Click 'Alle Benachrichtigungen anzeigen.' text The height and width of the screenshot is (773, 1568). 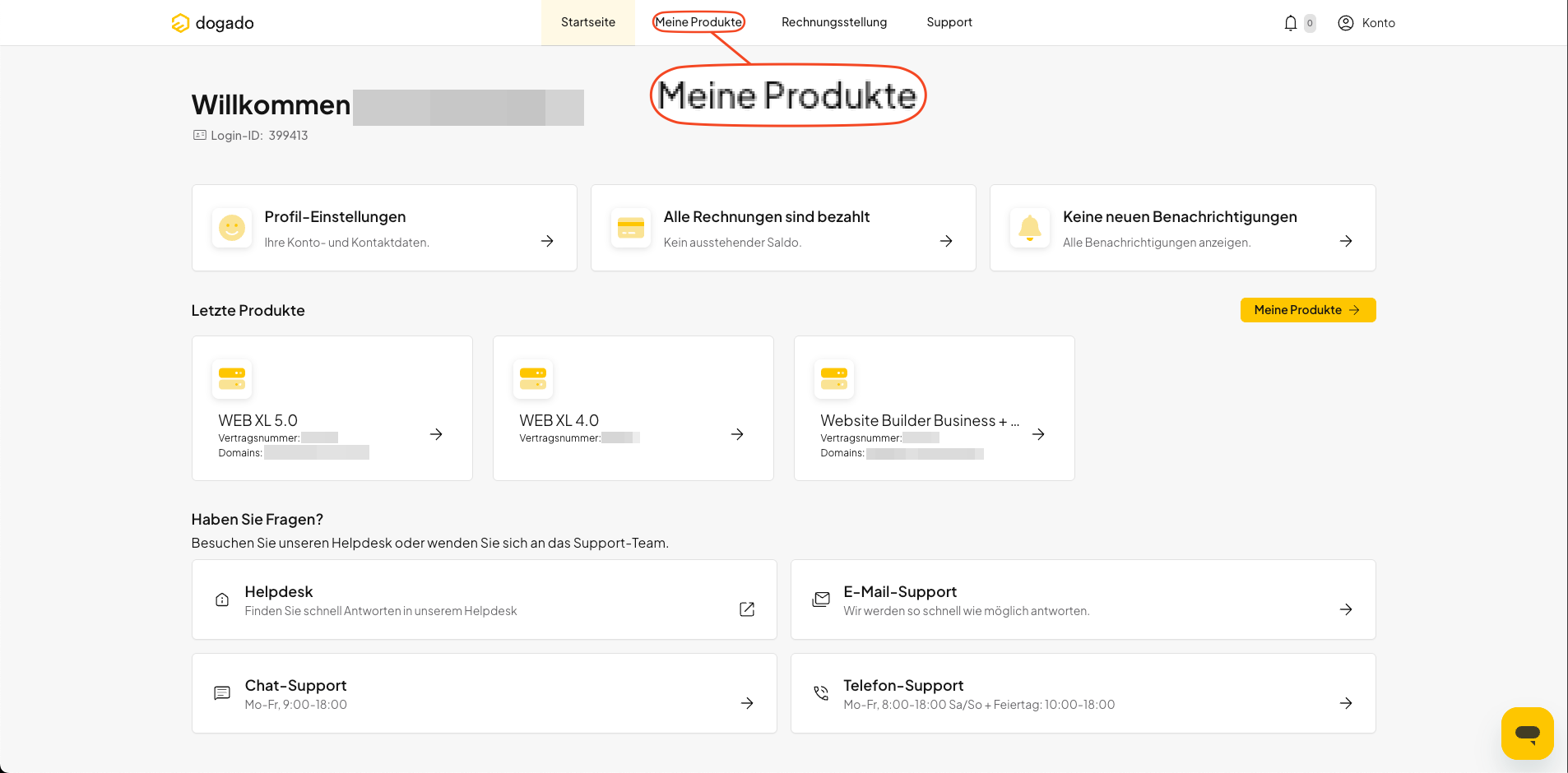pos(1157,243)
